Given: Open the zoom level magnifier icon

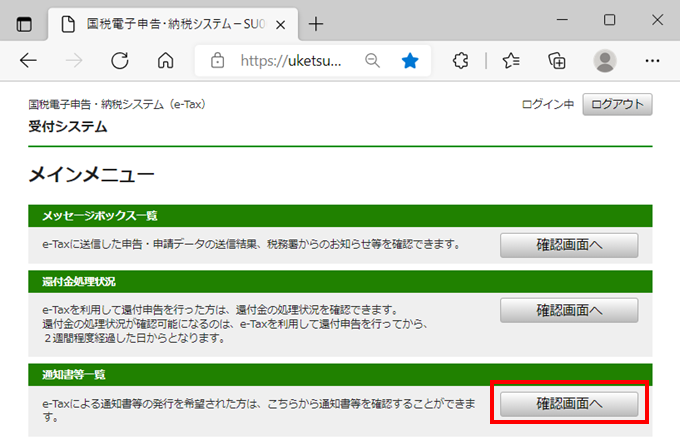Looking at the screenshot, I should 372,61.
